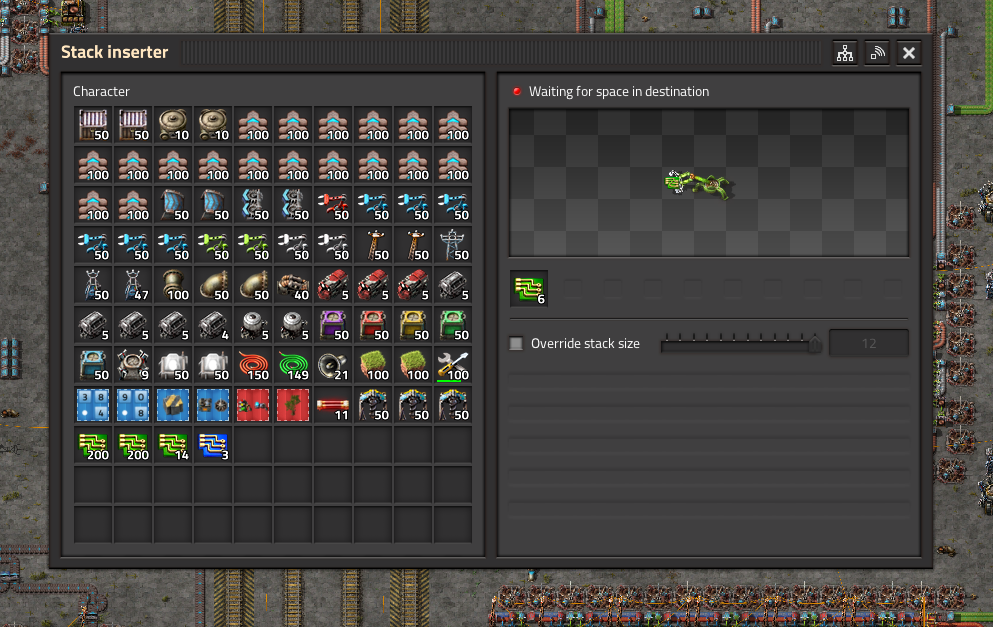This screenshot has height=627, width=993.
Task: Select the yellow storage chest
Action: [x=413, y=324]
